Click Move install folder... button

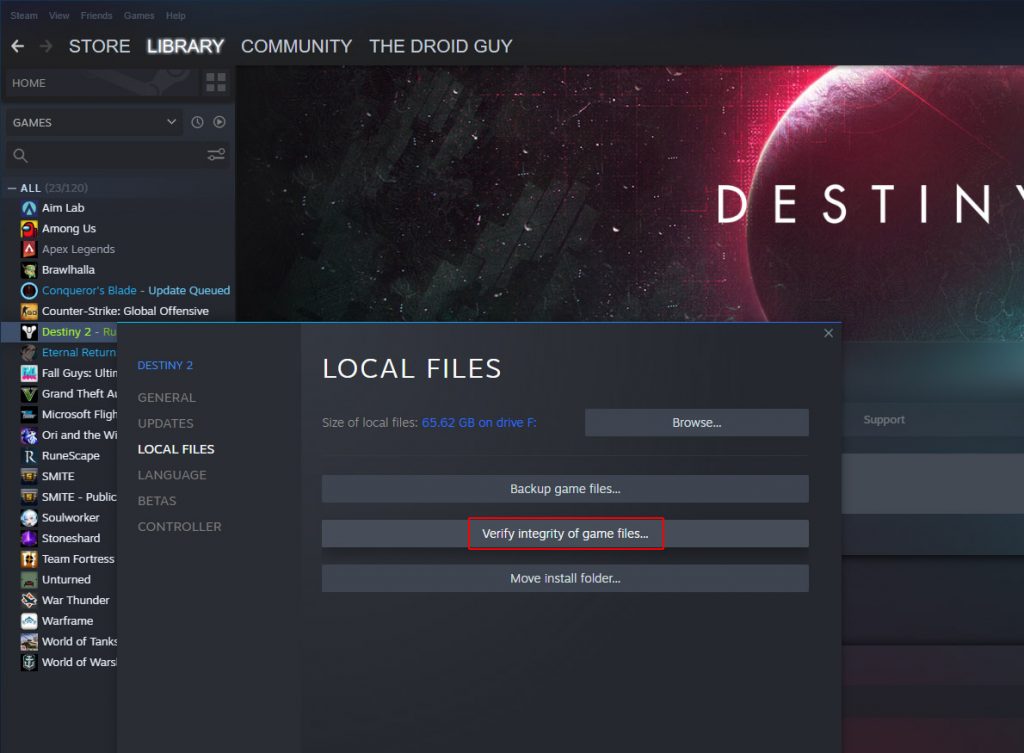pyautogui.click(x=565, y=579)
